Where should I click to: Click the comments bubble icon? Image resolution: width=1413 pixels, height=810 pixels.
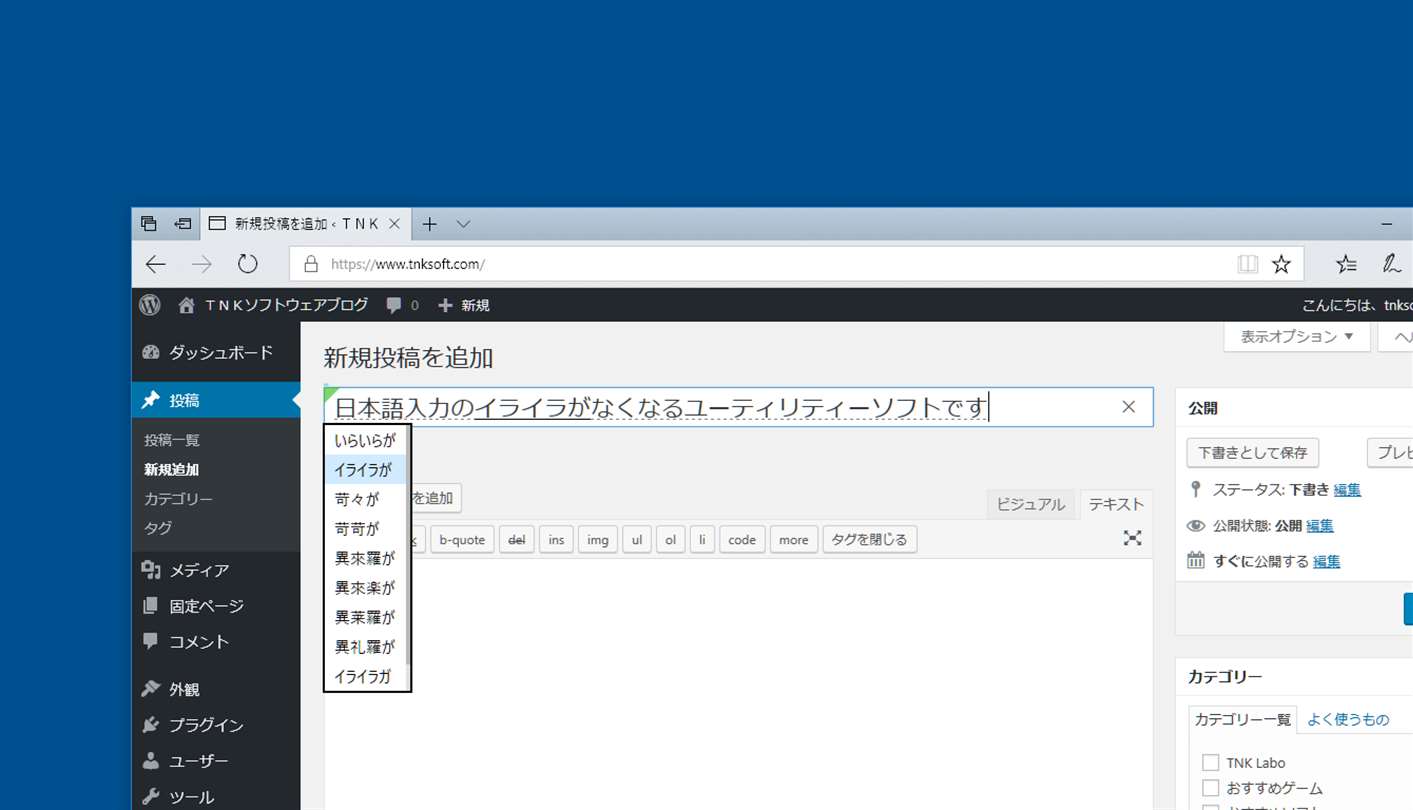point(394,305)
